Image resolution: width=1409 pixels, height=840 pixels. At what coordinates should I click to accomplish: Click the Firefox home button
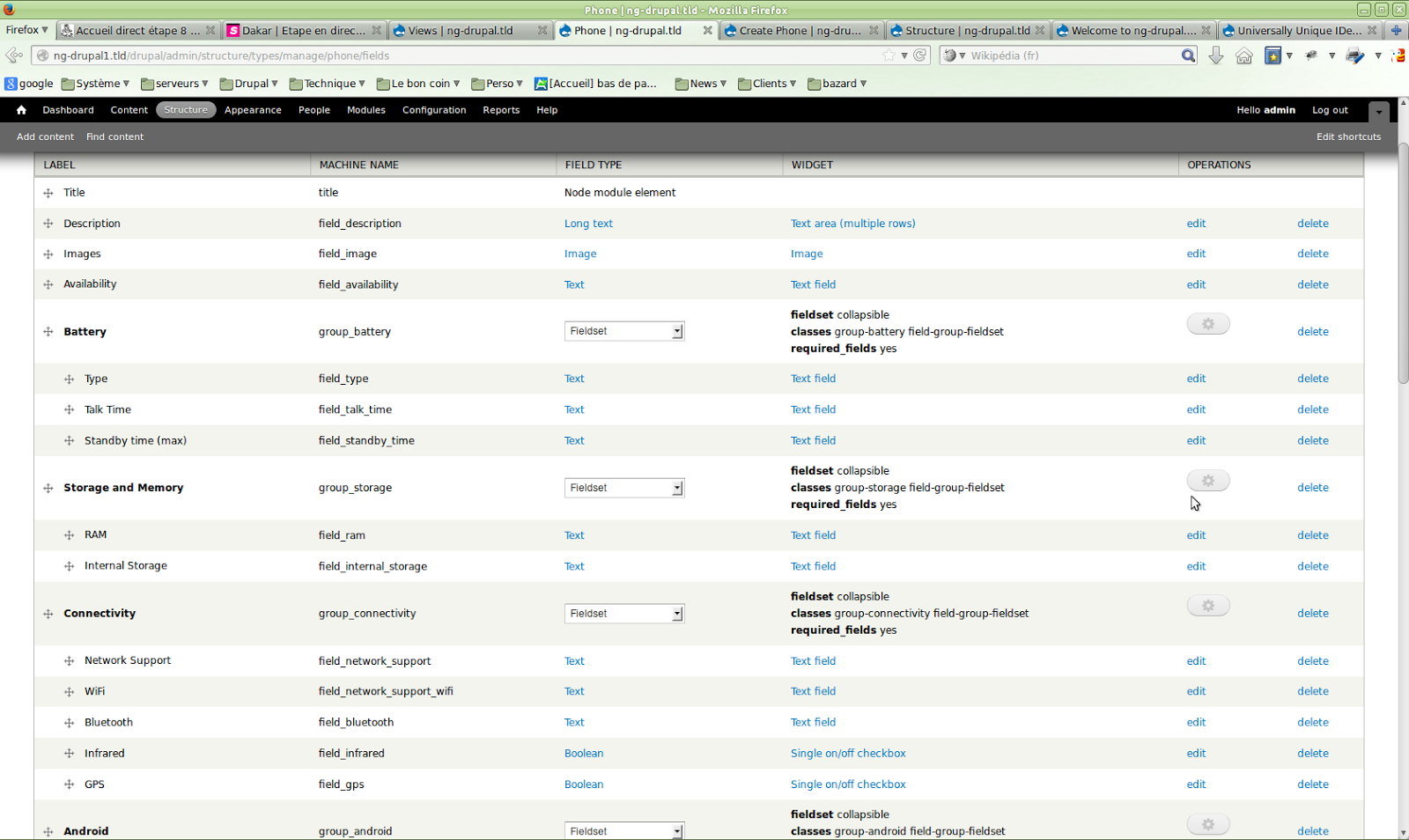click(1243, 55)
